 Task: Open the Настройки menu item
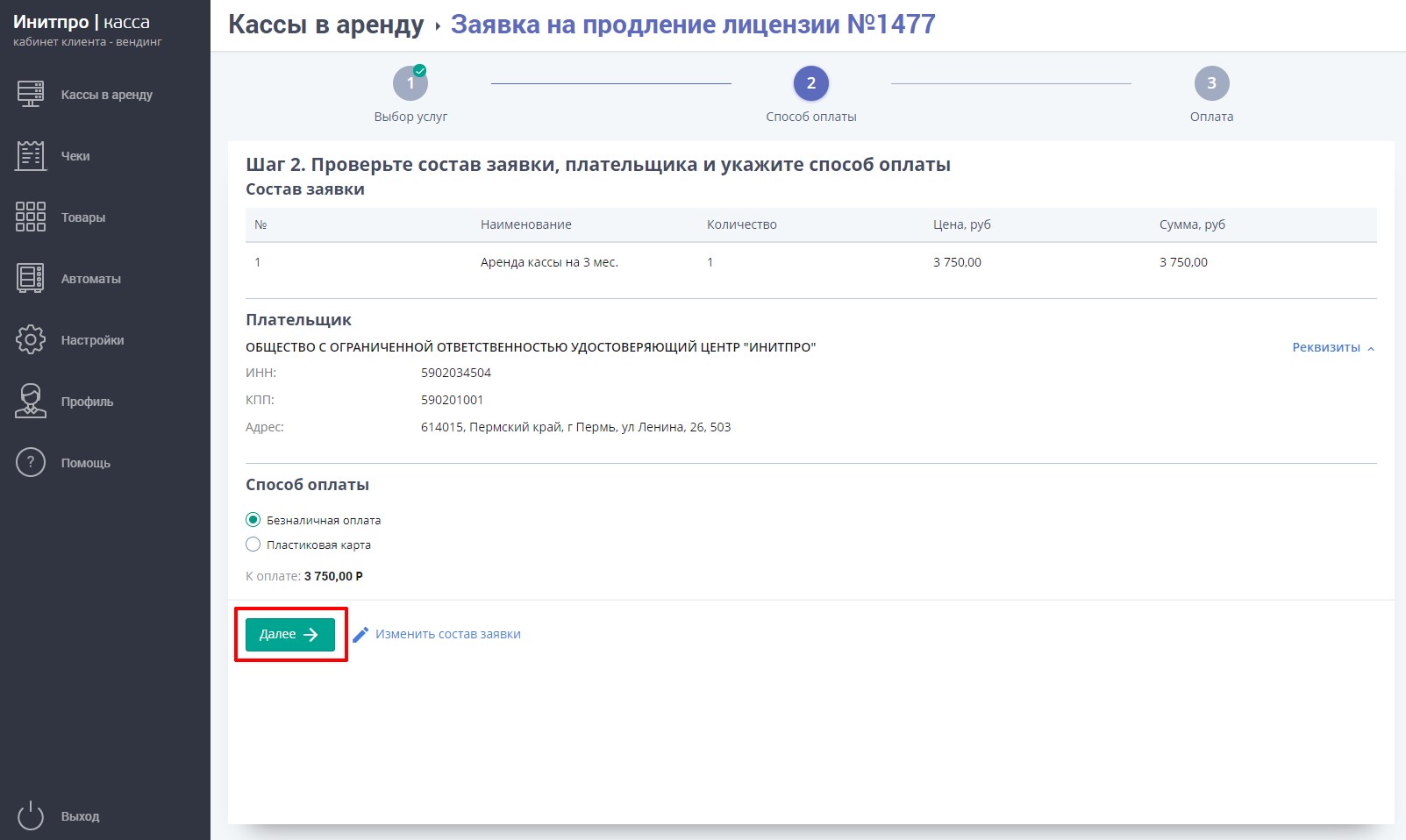point(93,340)
